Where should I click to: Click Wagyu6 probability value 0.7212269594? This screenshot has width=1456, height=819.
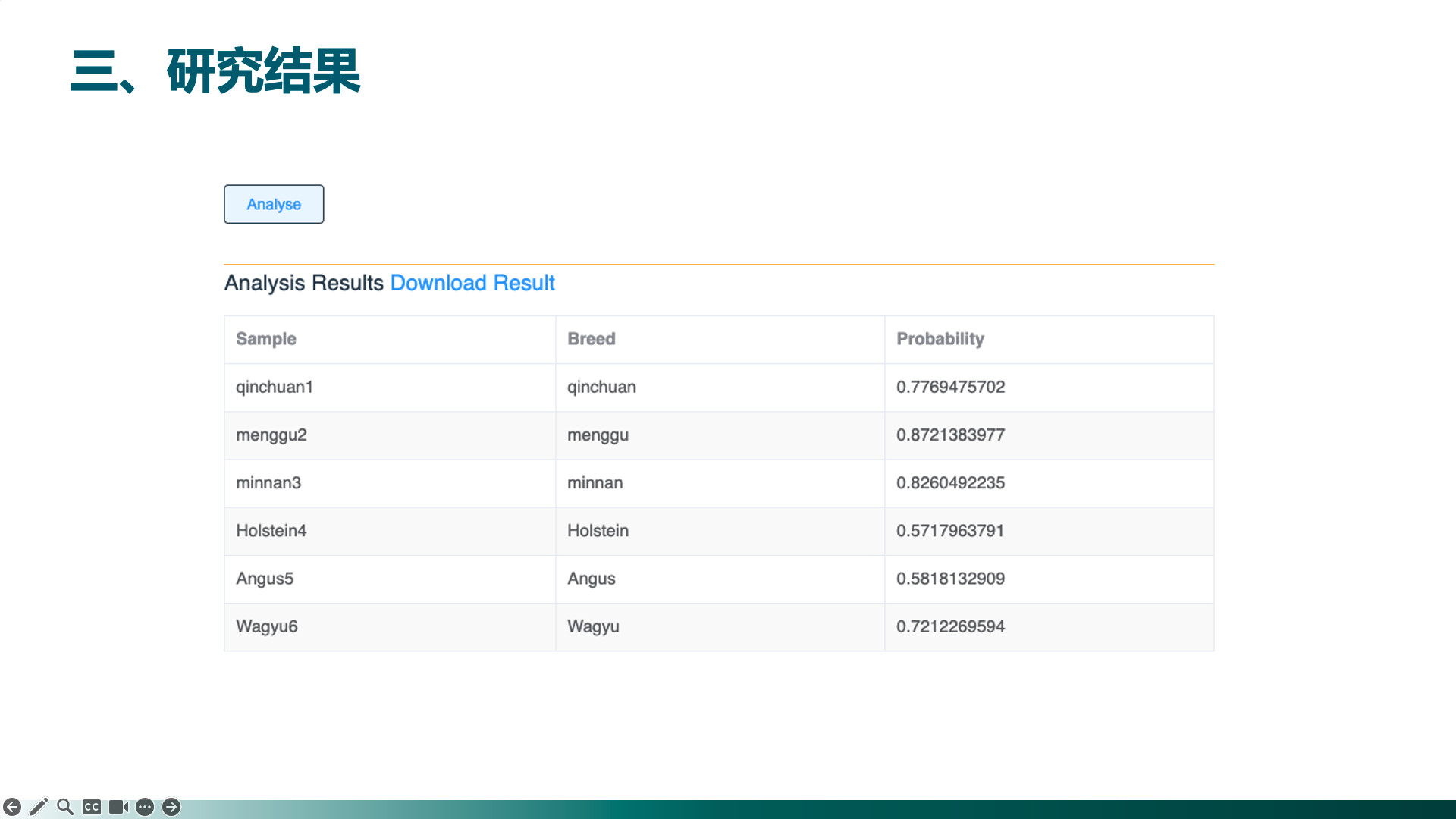pyautogui.click(x=949, y=626)
